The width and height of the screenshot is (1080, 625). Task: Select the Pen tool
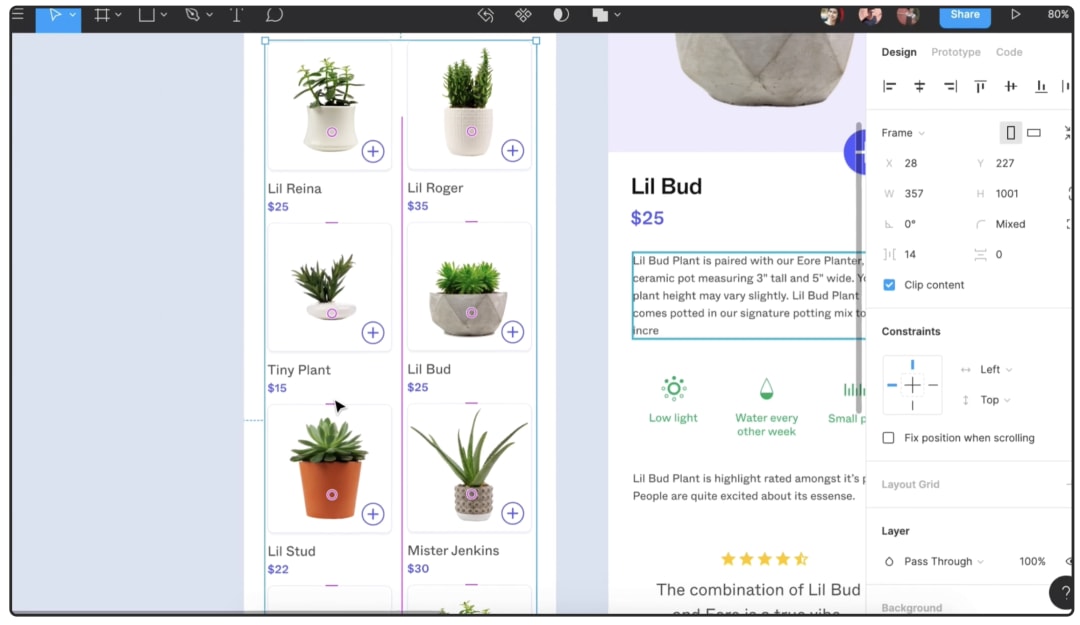tap(192, 14)
